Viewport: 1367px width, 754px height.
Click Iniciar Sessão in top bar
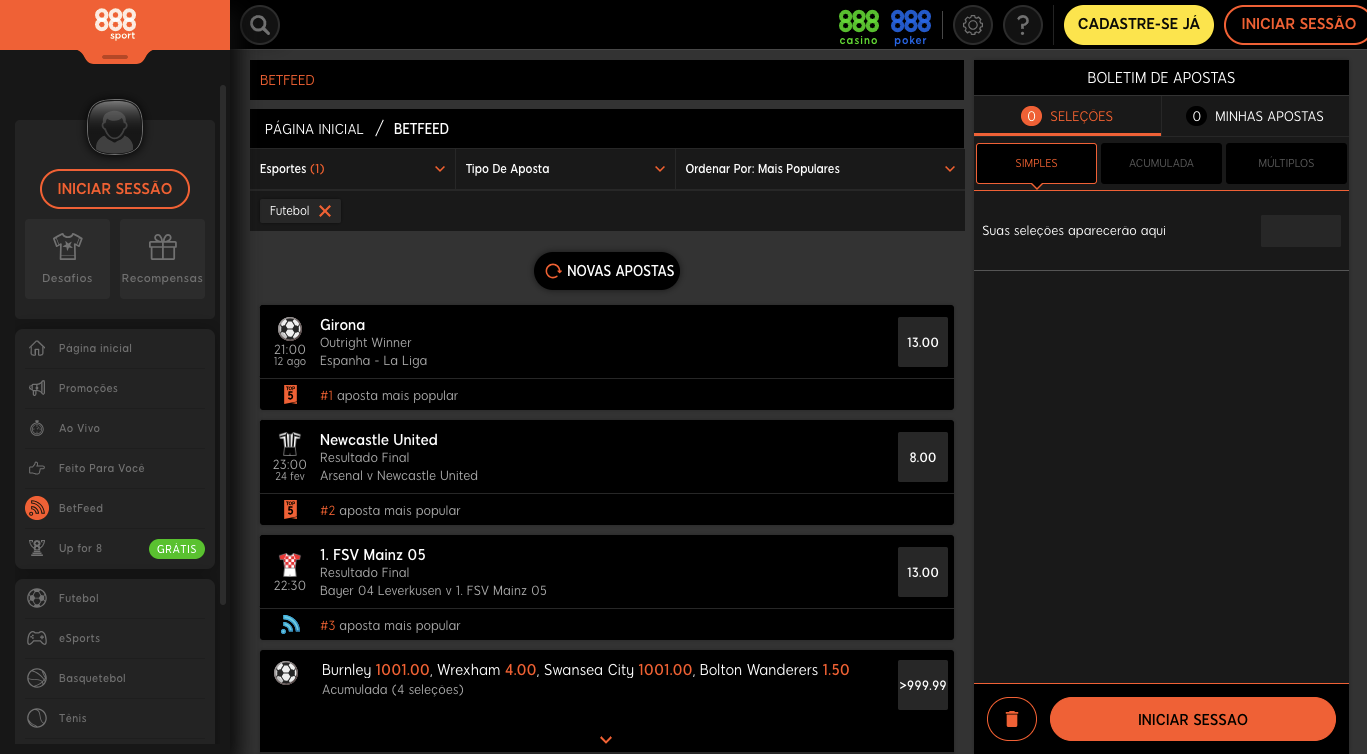point(1296,25)
